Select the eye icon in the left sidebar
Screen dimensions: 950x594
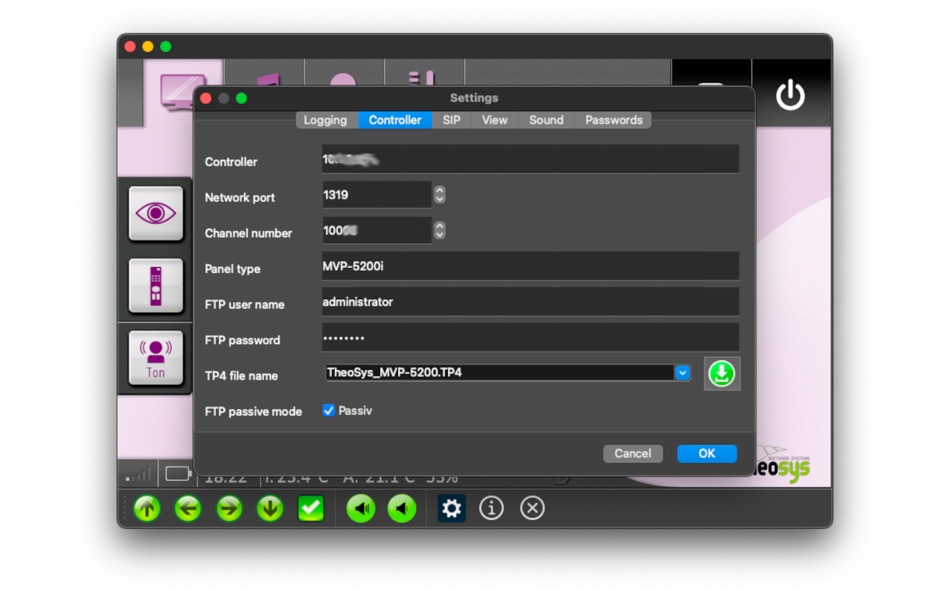point(155,213)
